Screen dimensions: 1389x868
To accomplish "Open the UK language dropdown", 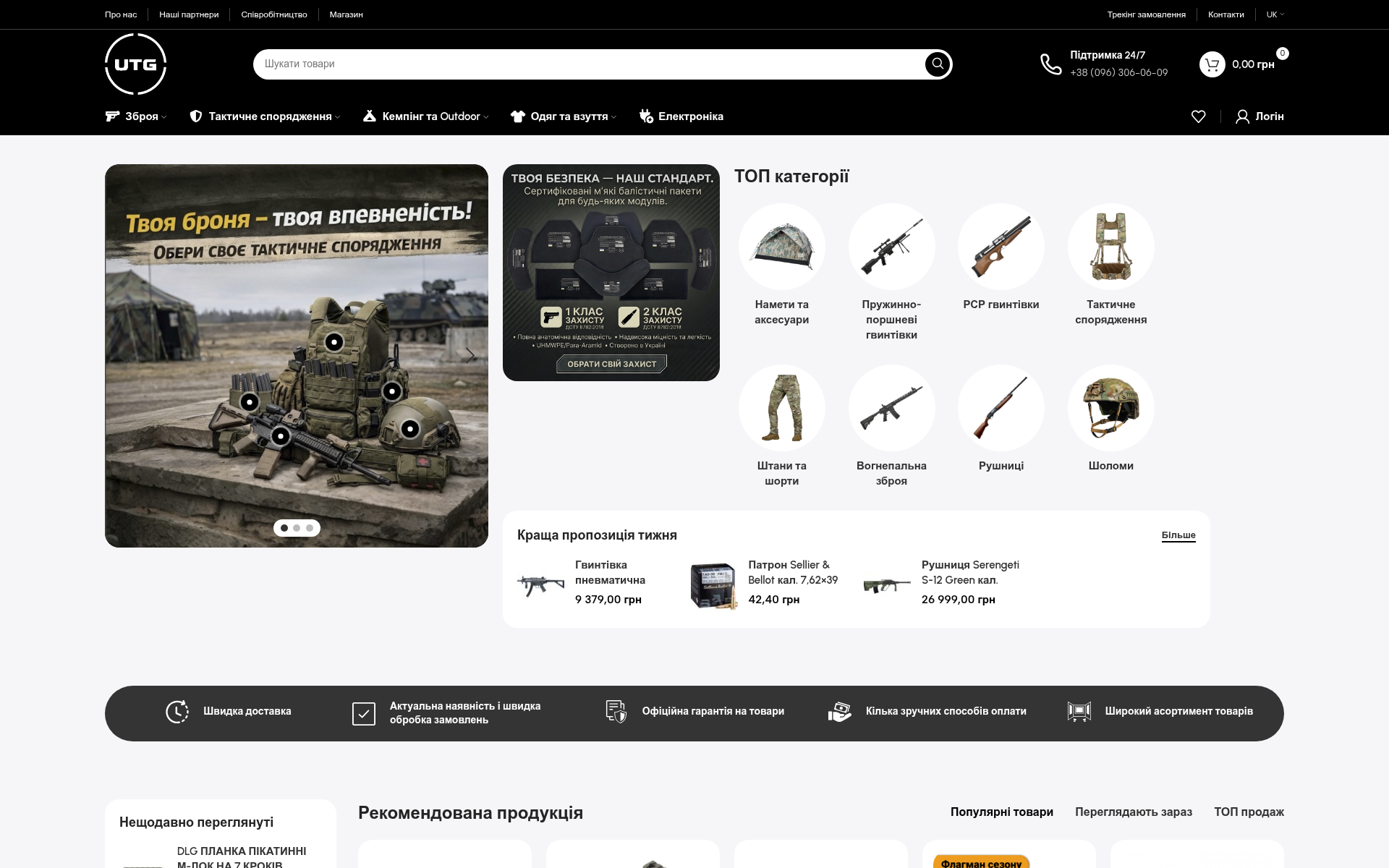I will (1275, 14).
